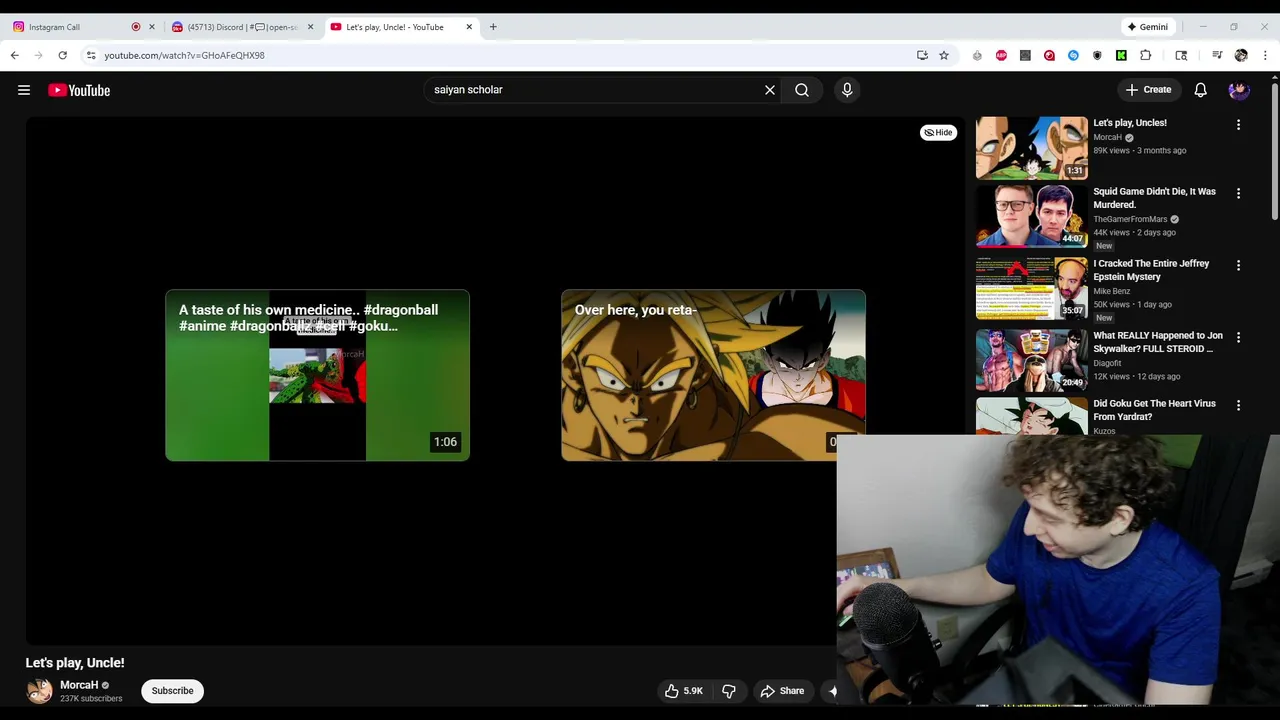Open options for Let's play, Uncles! suggestion
This screenshot has width=1280, height=720.
click(x=1238, y=125)
